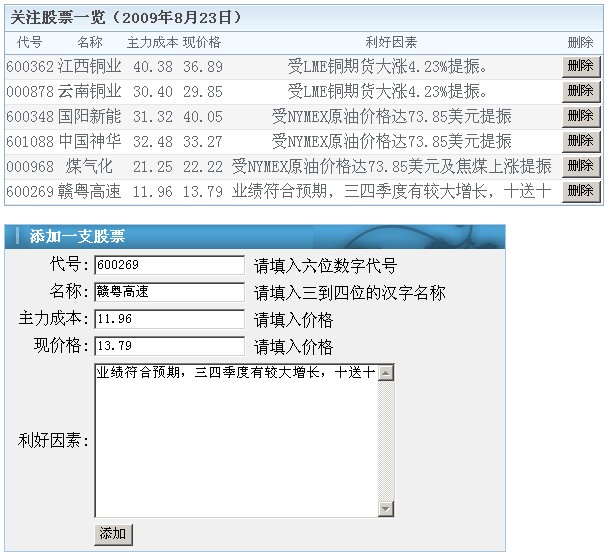The width and height of the screenshot is (609, 557).
Task: Select stock code 000878 cell
Action: tap(30, 92)
